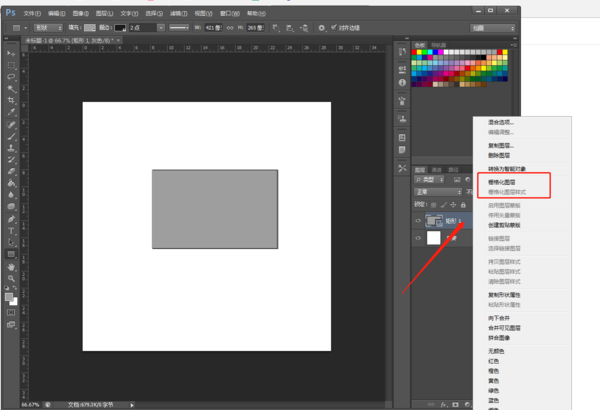Open the gear geometry options icon
The height and width of the screenshot is (410, 600).
click(x=322, y=28)
